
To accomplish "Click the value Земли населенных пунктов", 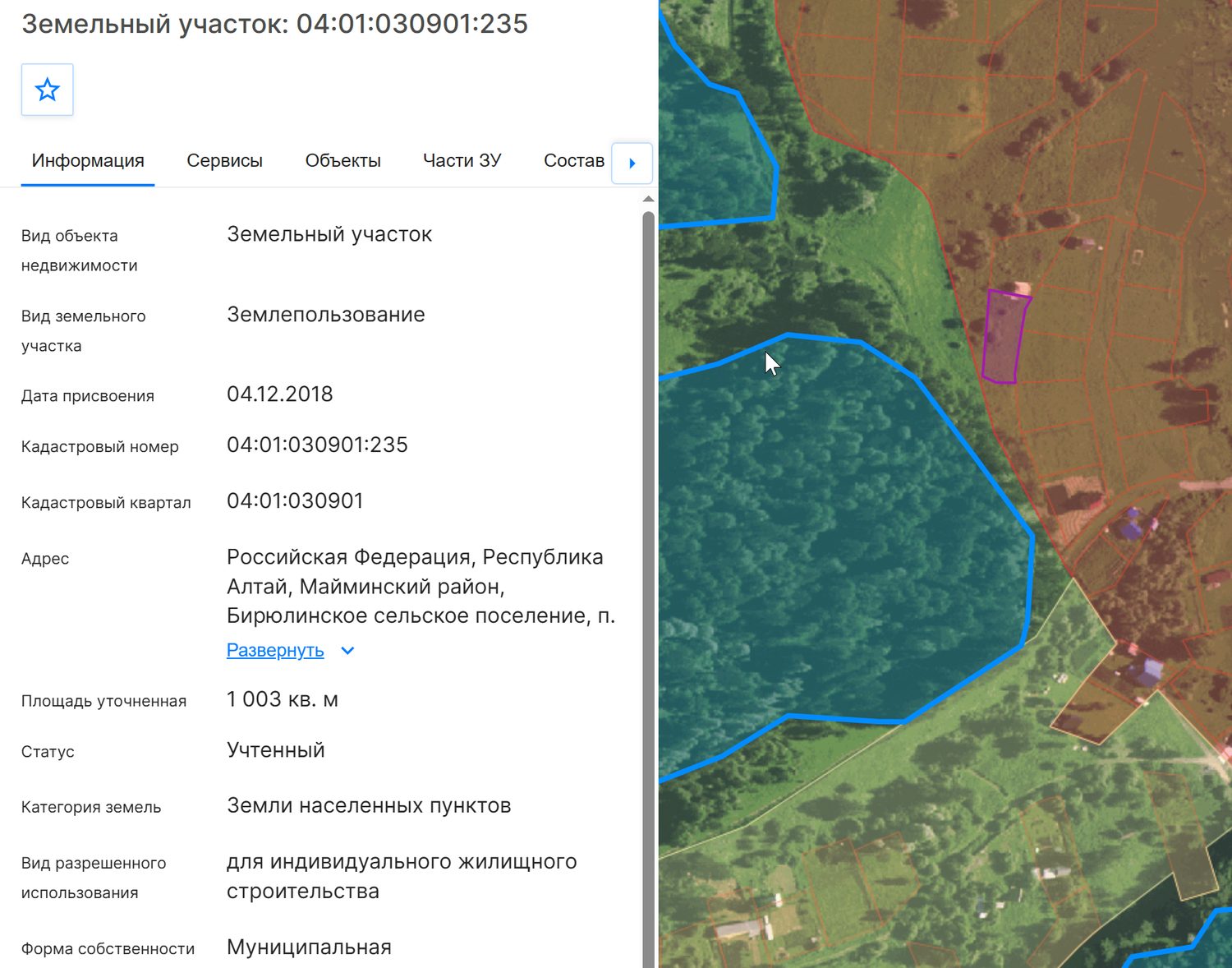I will [x=369, y=806].
